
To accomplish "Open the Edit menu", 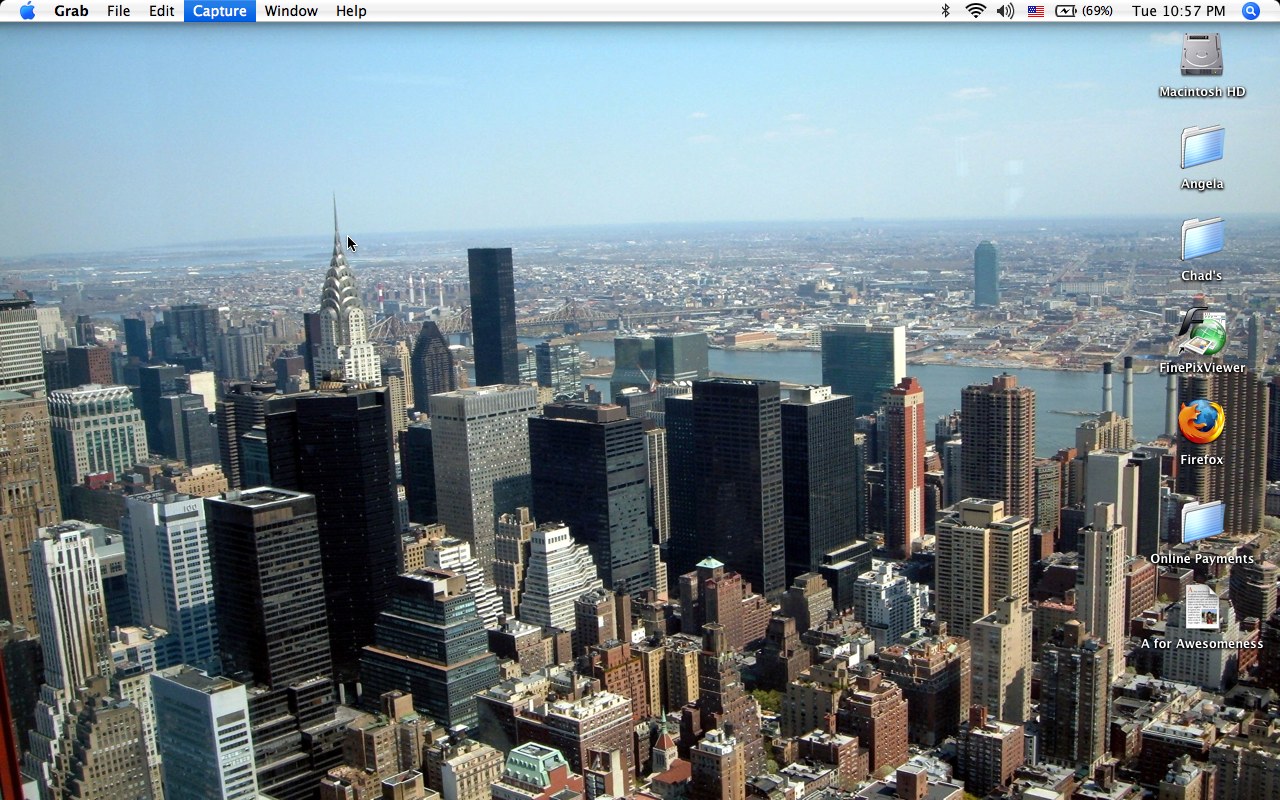I will [x=162, y=11].
